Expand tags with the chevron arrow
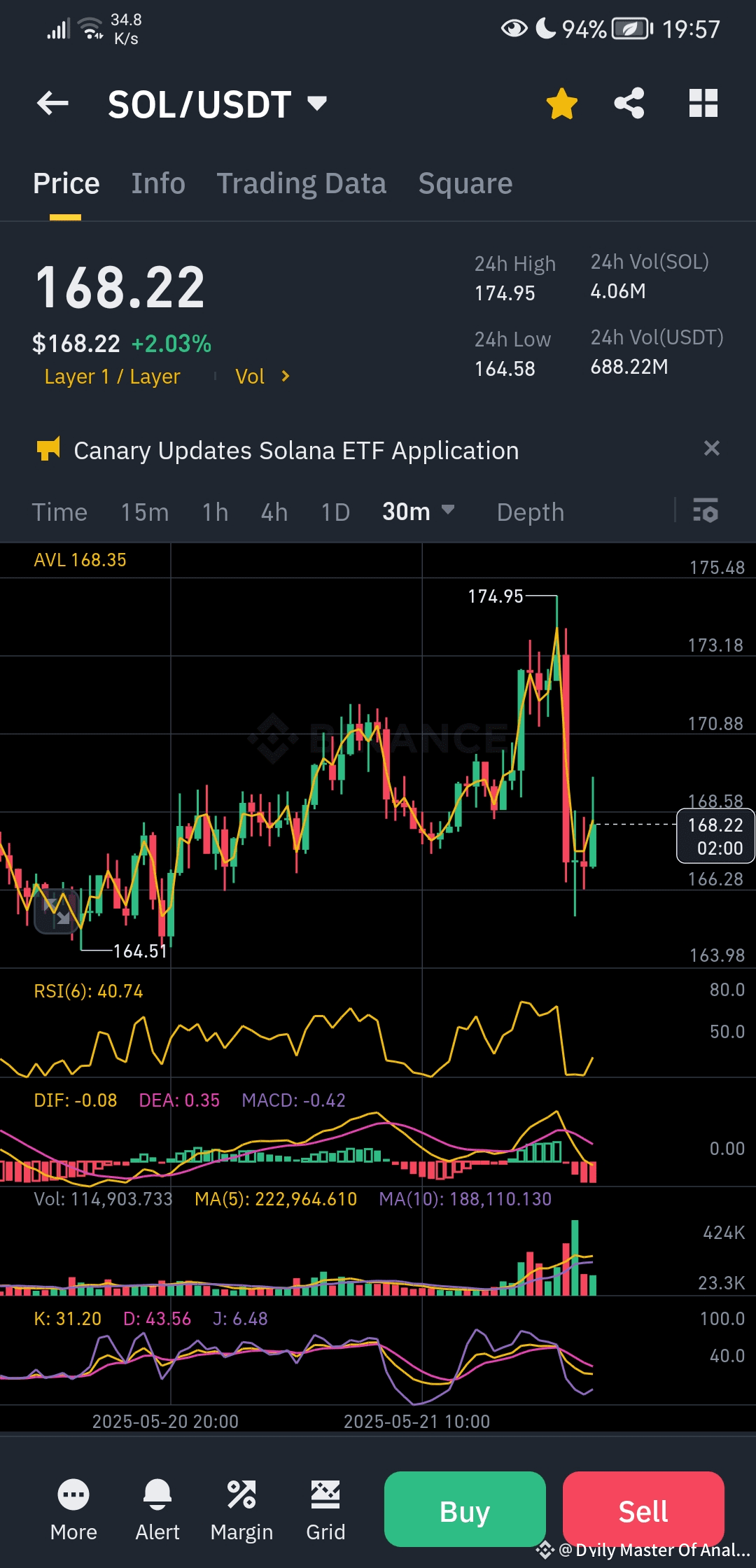The image size is (756, 1568). coord(285,377)
